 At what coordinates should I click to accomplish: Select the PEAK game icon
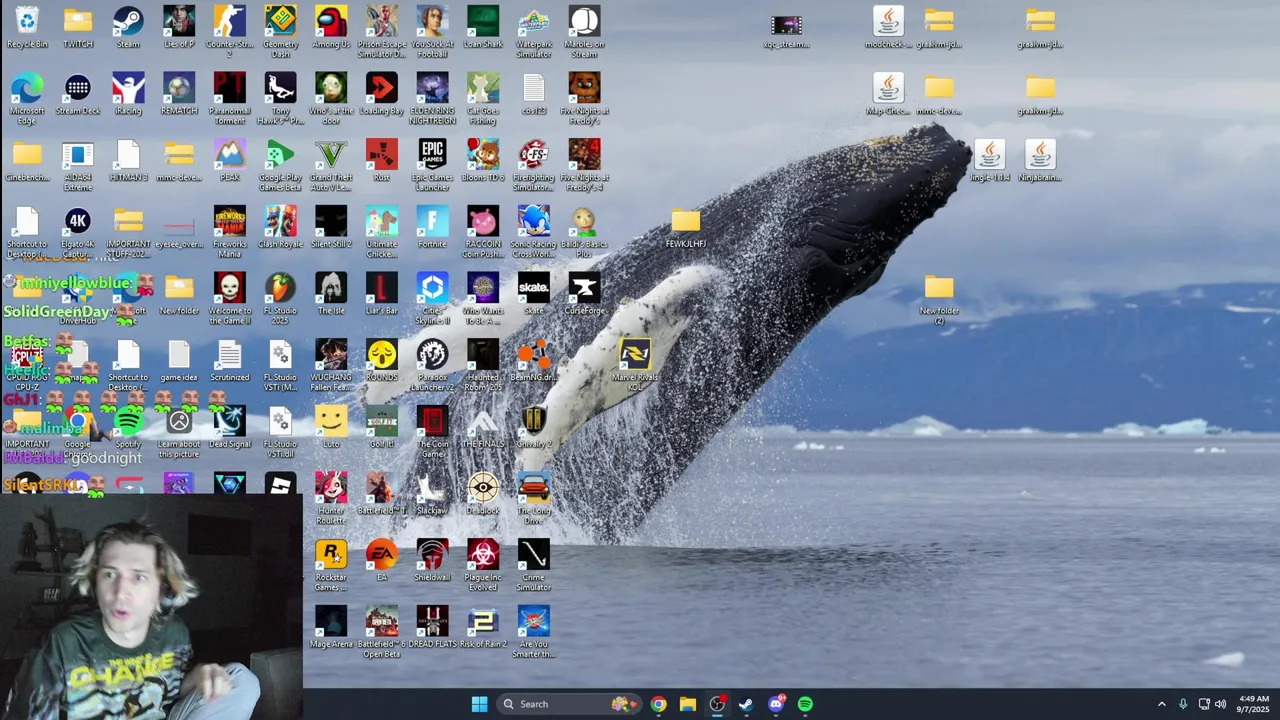click(x=230, y=161)
